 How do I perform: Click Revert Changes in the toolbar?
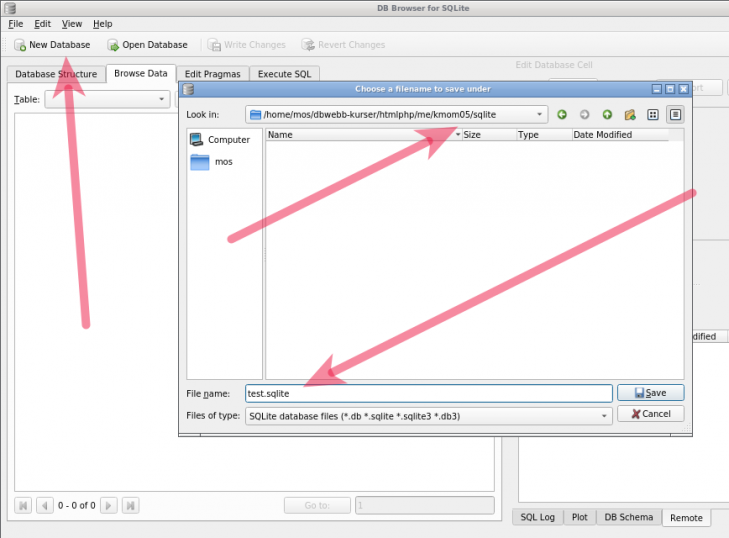343,45
